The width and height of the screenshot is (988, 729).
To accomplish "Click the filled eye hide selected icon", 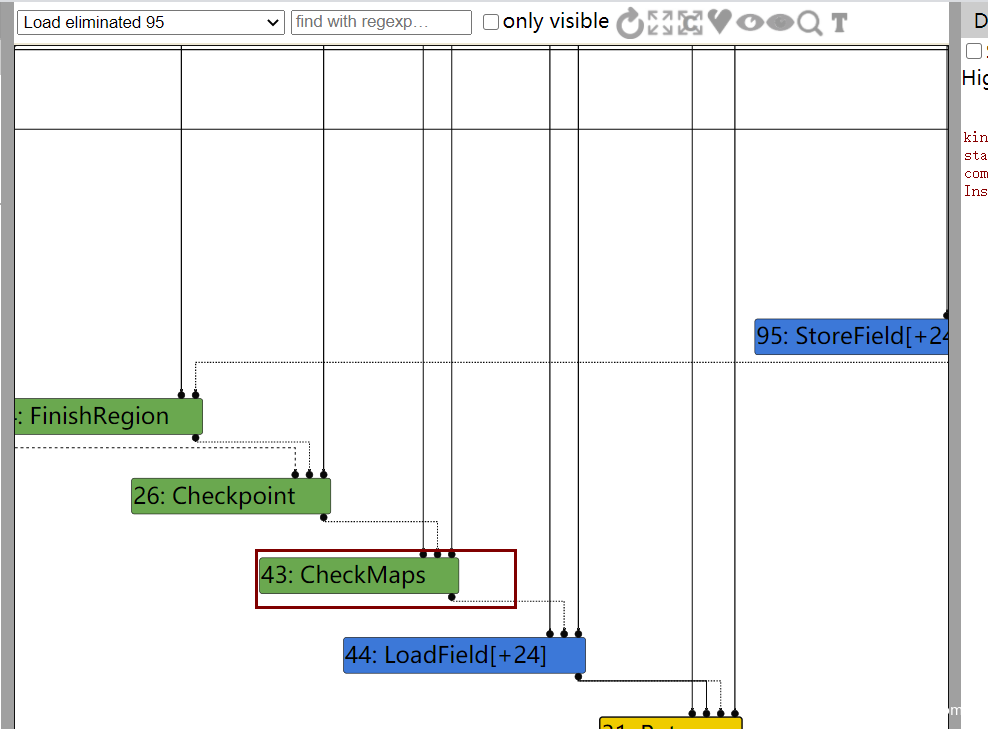I will point(781,23).
